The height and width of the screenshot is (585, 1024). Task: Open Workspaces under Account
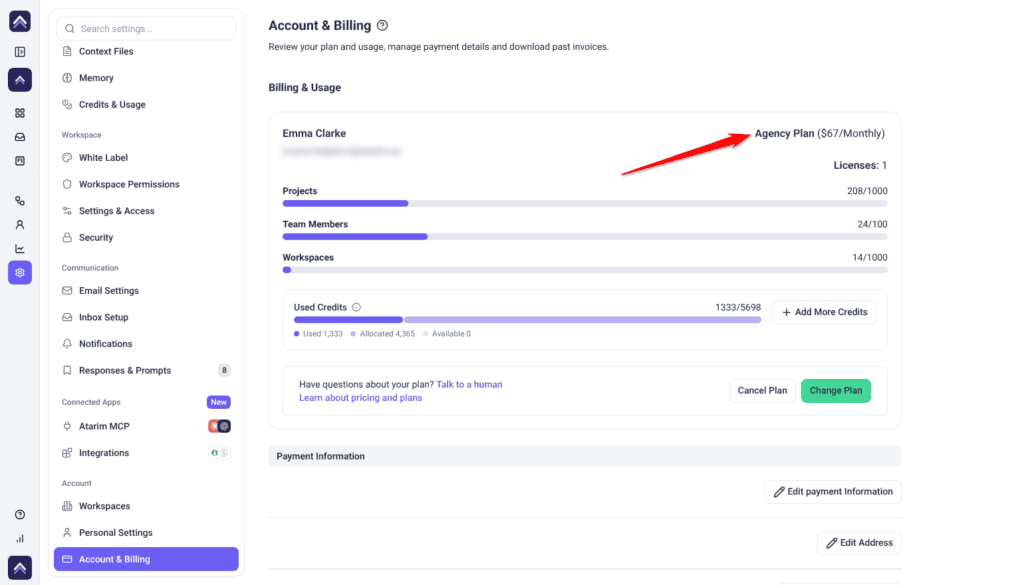click(x=146, y=506)
